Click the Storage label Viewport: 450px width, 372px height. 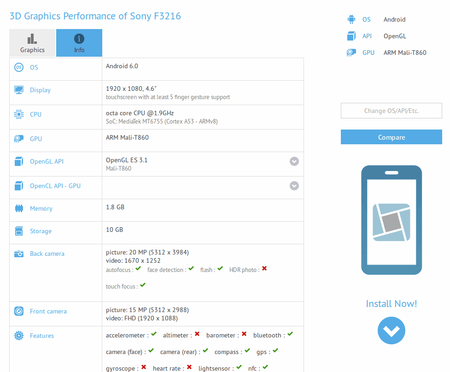[x=41, y=231]
